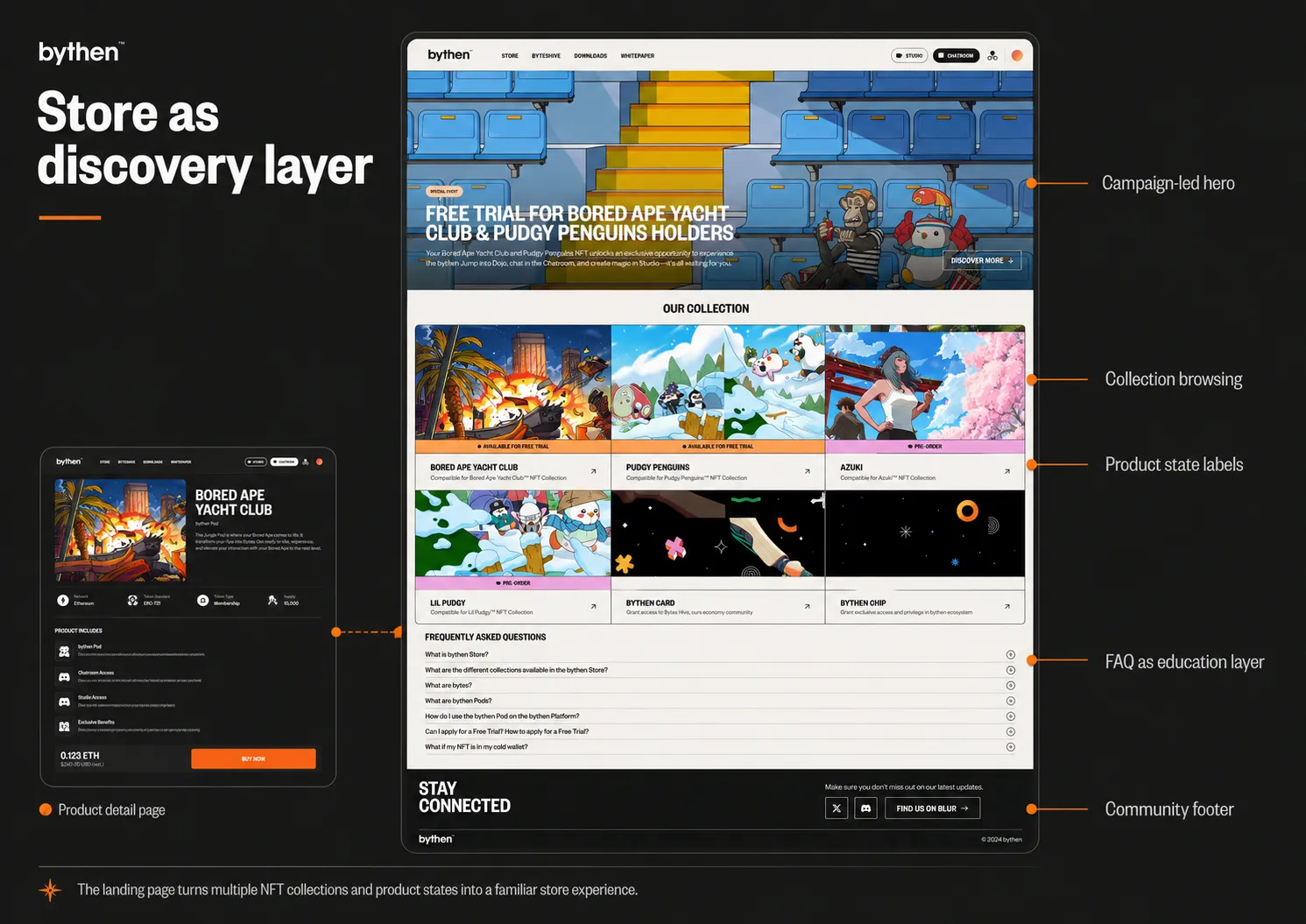Expand the 'What are bytes?' FAQ
Screen dimensions: 1306x924
[720, 686]
